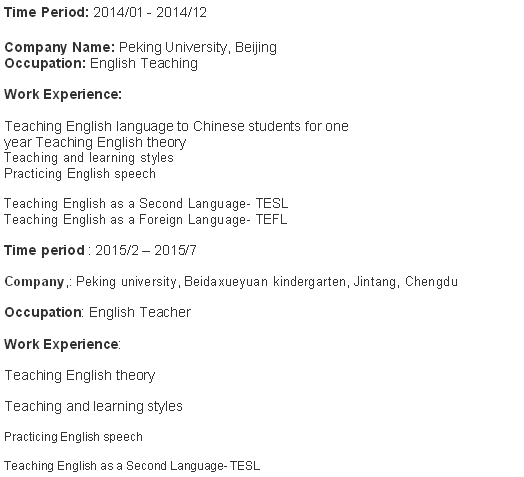The height and width of the screenshot is (477, 524).
Task: Click the date range 2014/01 - 2014/12
Action: (x=150, y=12)
